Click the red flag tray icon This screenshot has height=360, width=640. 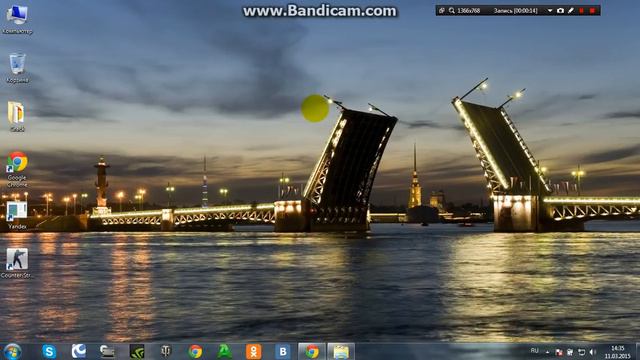tap(559, 352)
